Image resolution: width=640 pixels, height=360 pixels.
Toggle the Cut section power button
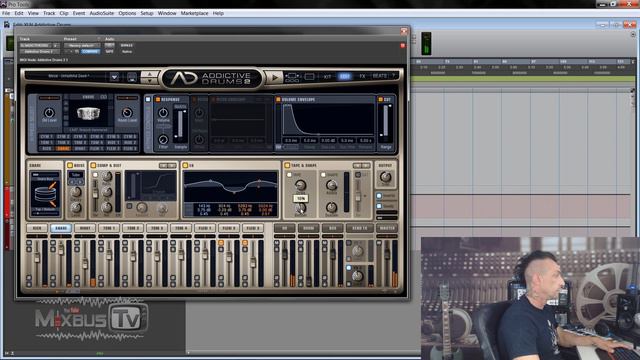[x=380, y=99]
